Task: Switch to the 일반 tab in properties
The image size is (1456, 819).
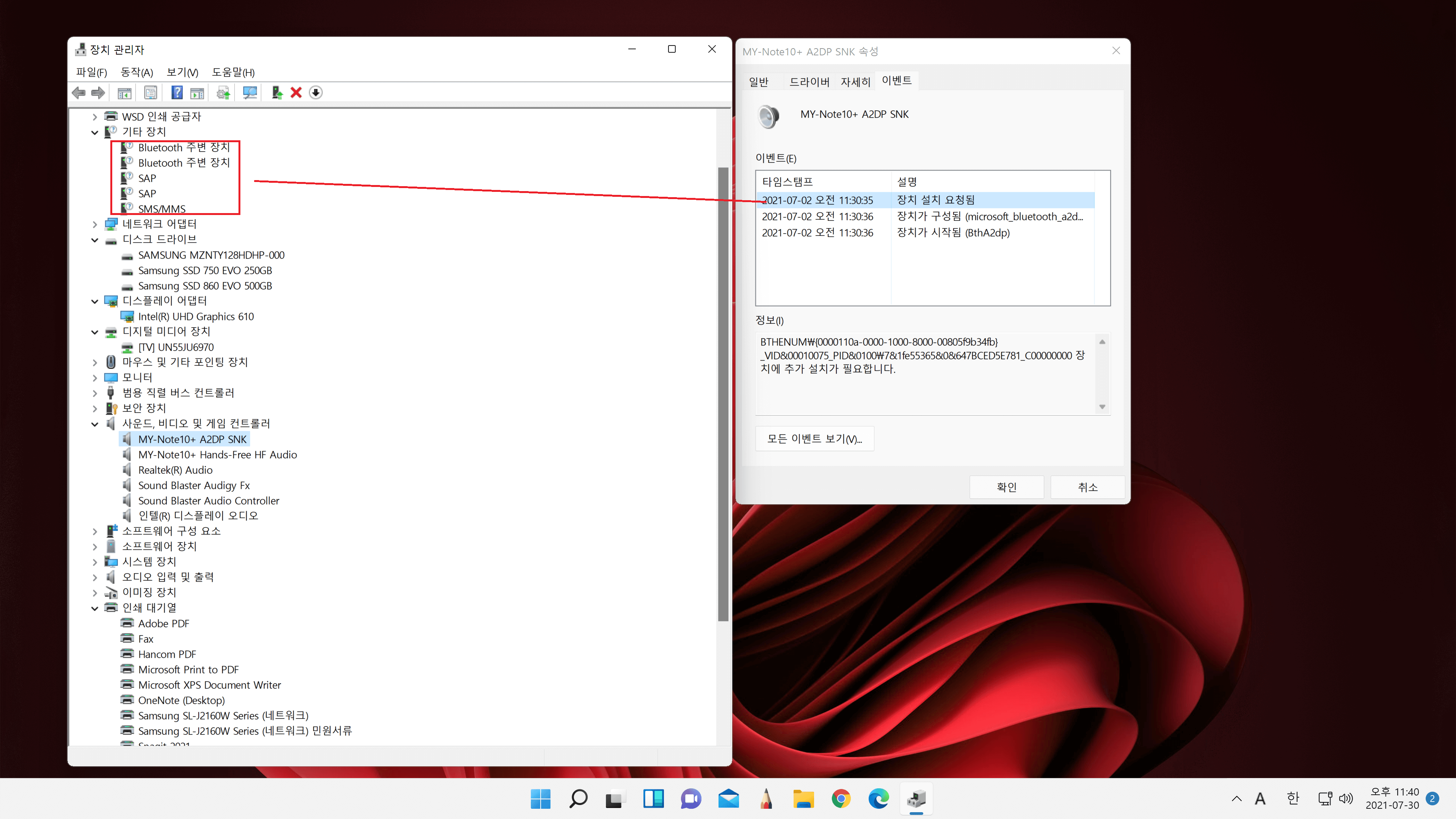Action: 759,82
